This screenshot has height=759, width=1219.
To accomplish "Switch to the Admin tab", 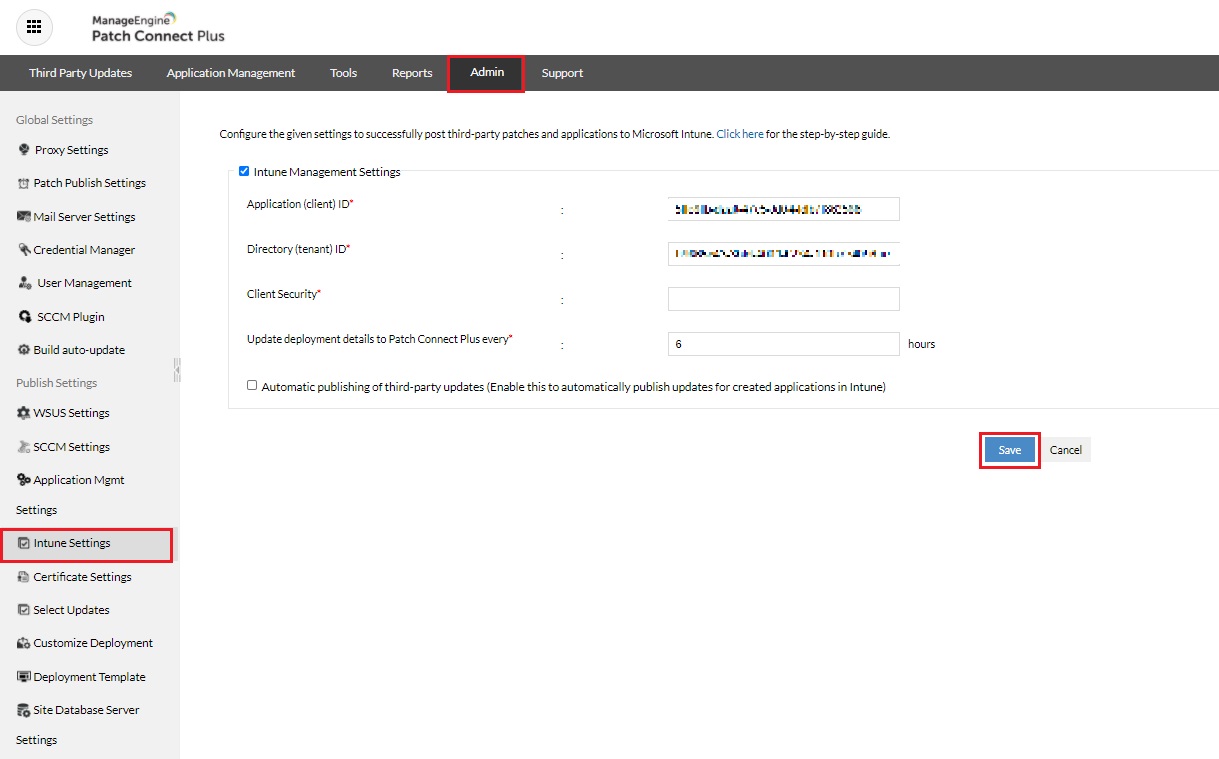I will click(x=486, y=73).
